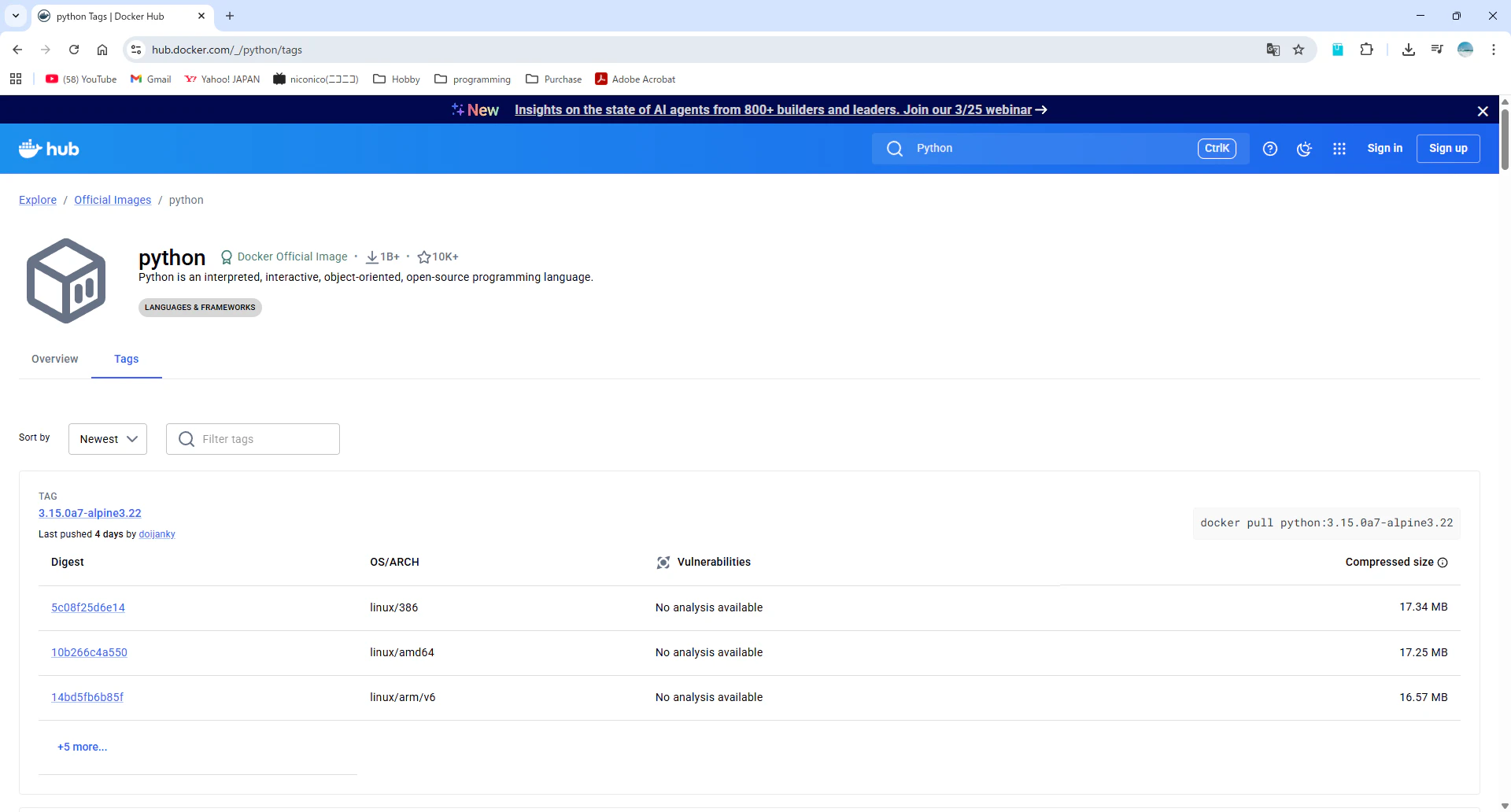Select the python Tags browser tab
This screenshot has height=812, width=1511.
[x=123, y=16]
